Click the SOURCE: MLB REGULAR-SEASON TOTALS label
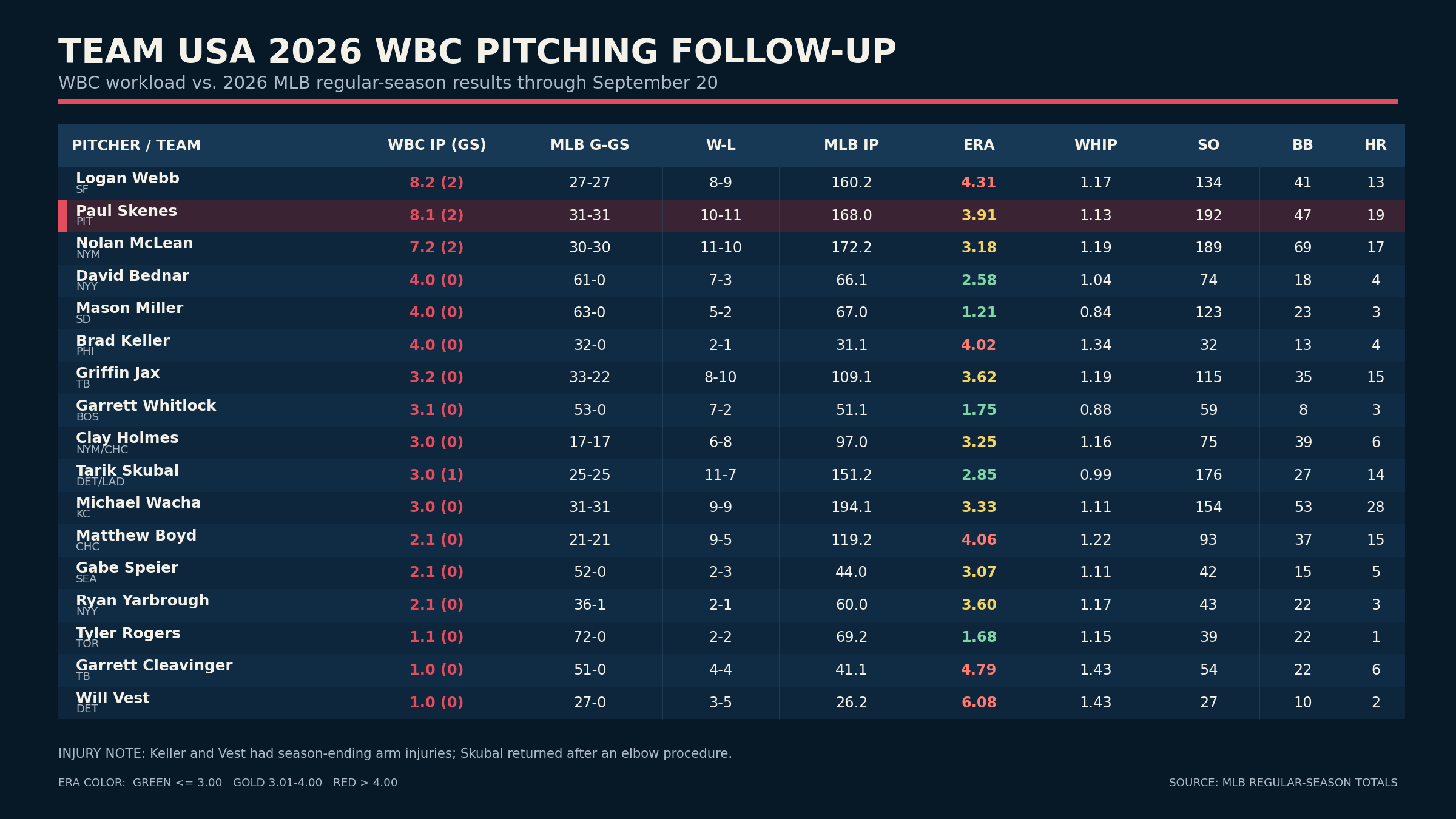Viewport: 1456px width, 819px height. (x=1283, y=783)
